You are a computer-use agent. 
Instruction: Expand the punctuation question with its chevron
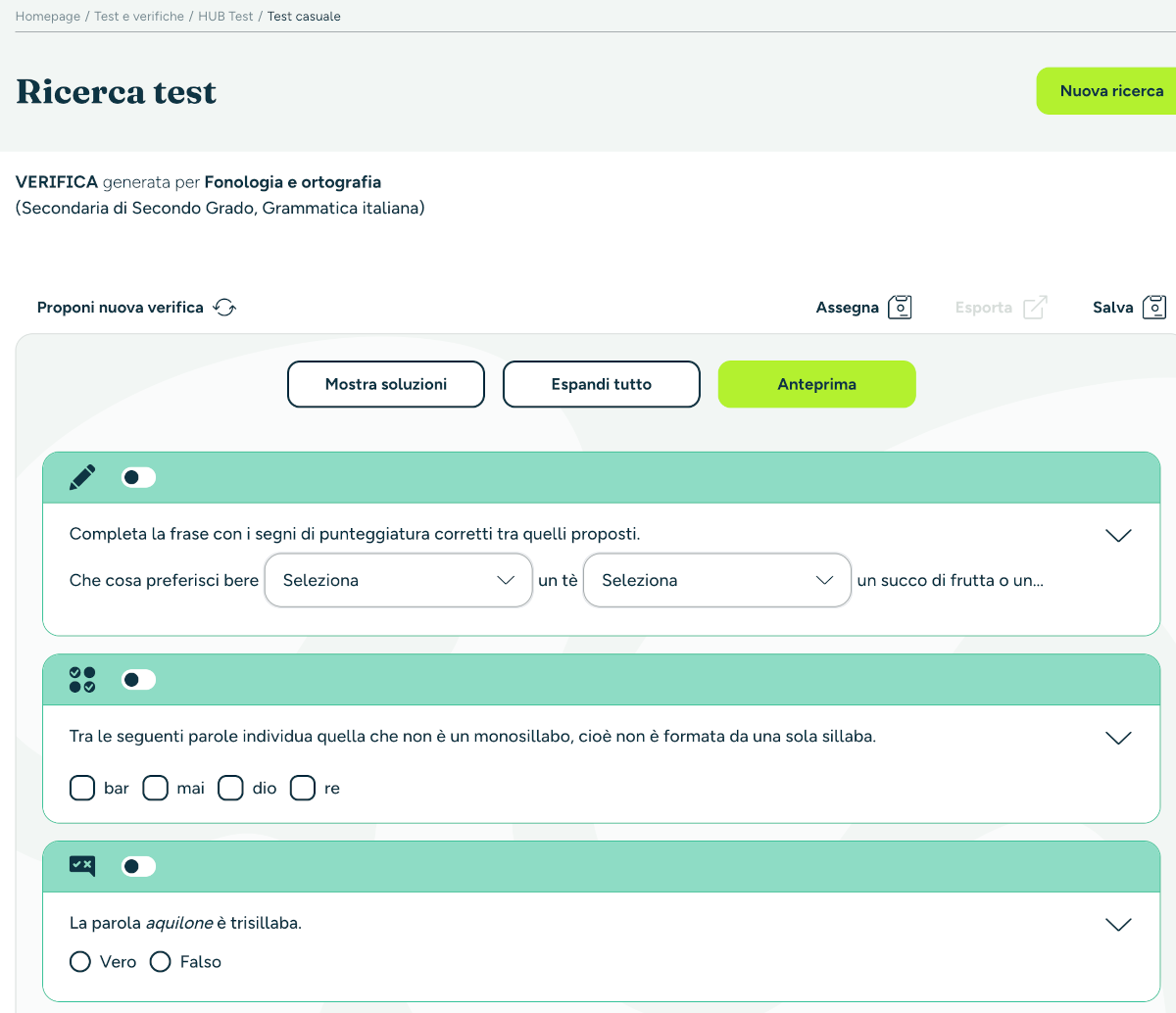point(1118,535)
